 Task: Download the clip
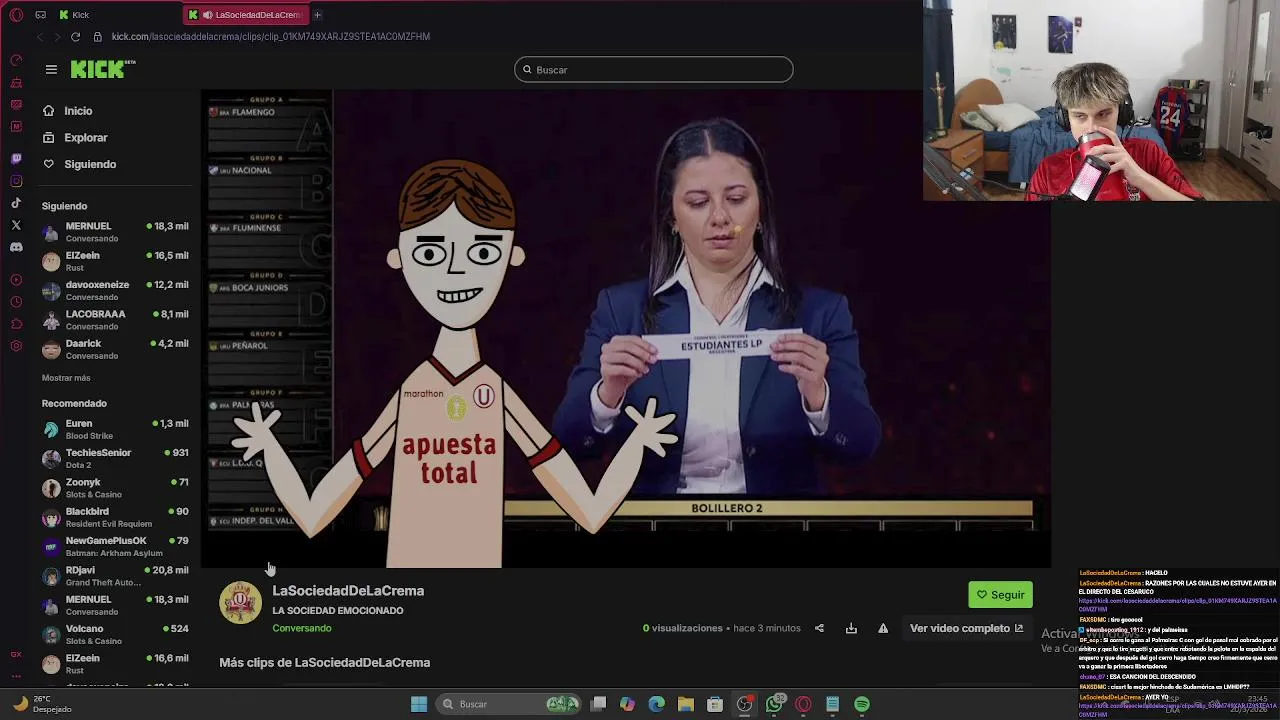(851, 628)
